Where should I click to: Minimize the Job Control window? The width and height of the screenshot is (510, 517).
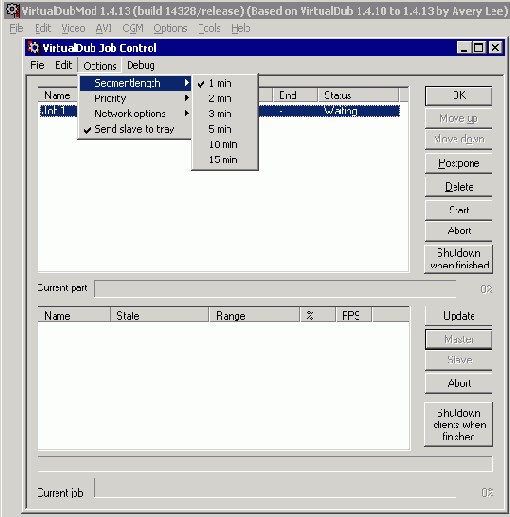[x=464, y=48]
